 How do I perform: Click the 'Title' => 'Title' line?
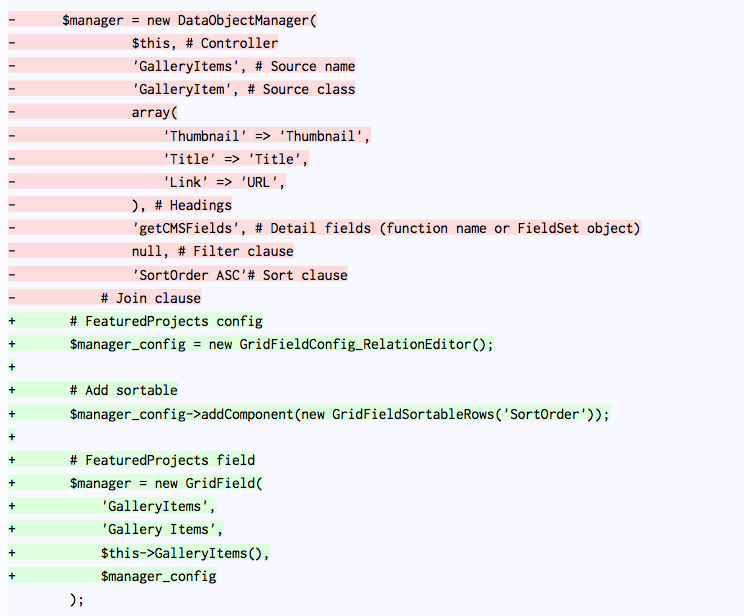(x=236, y=159)
